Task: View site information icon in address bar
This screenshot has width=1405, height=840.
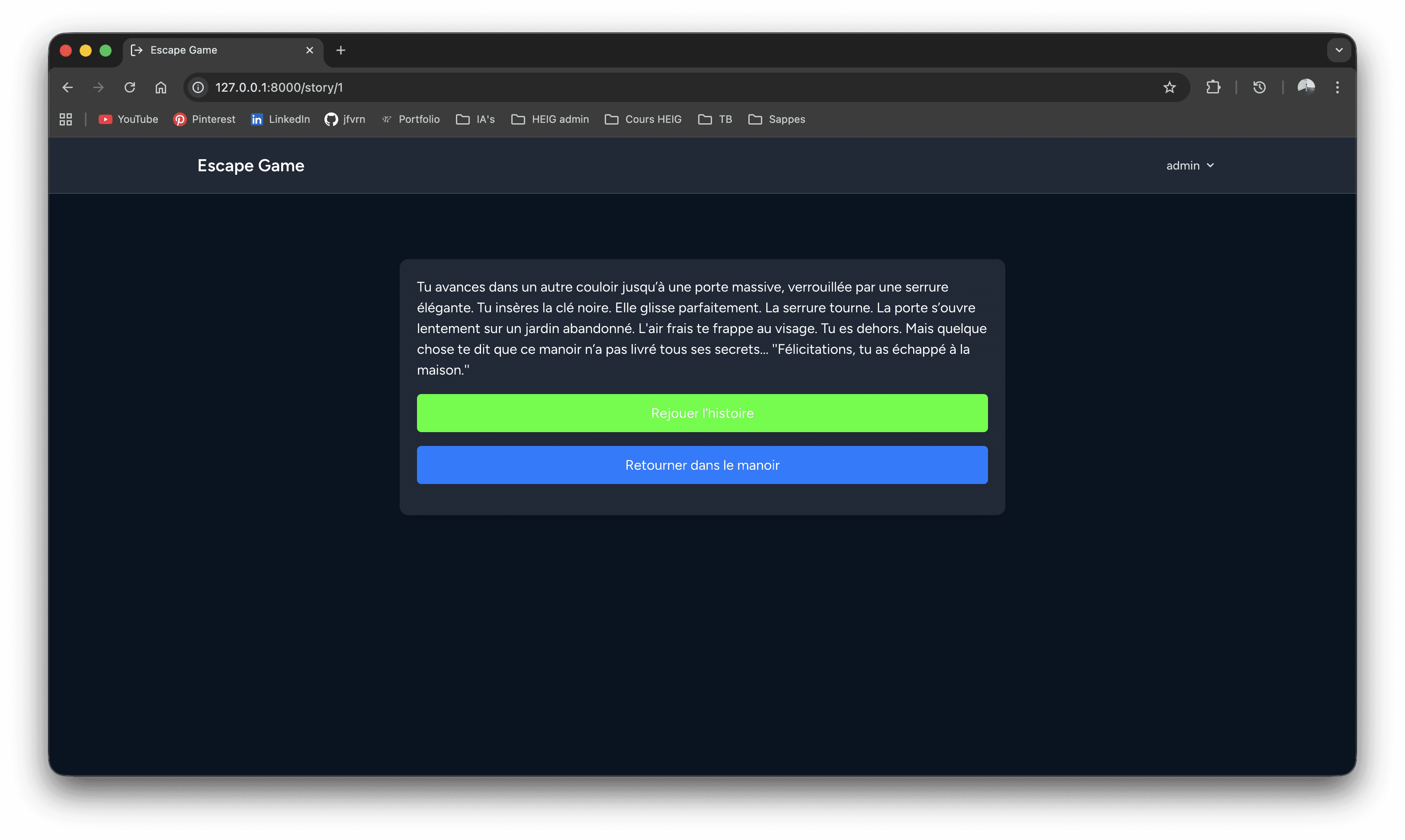Action: pos(198,87)
